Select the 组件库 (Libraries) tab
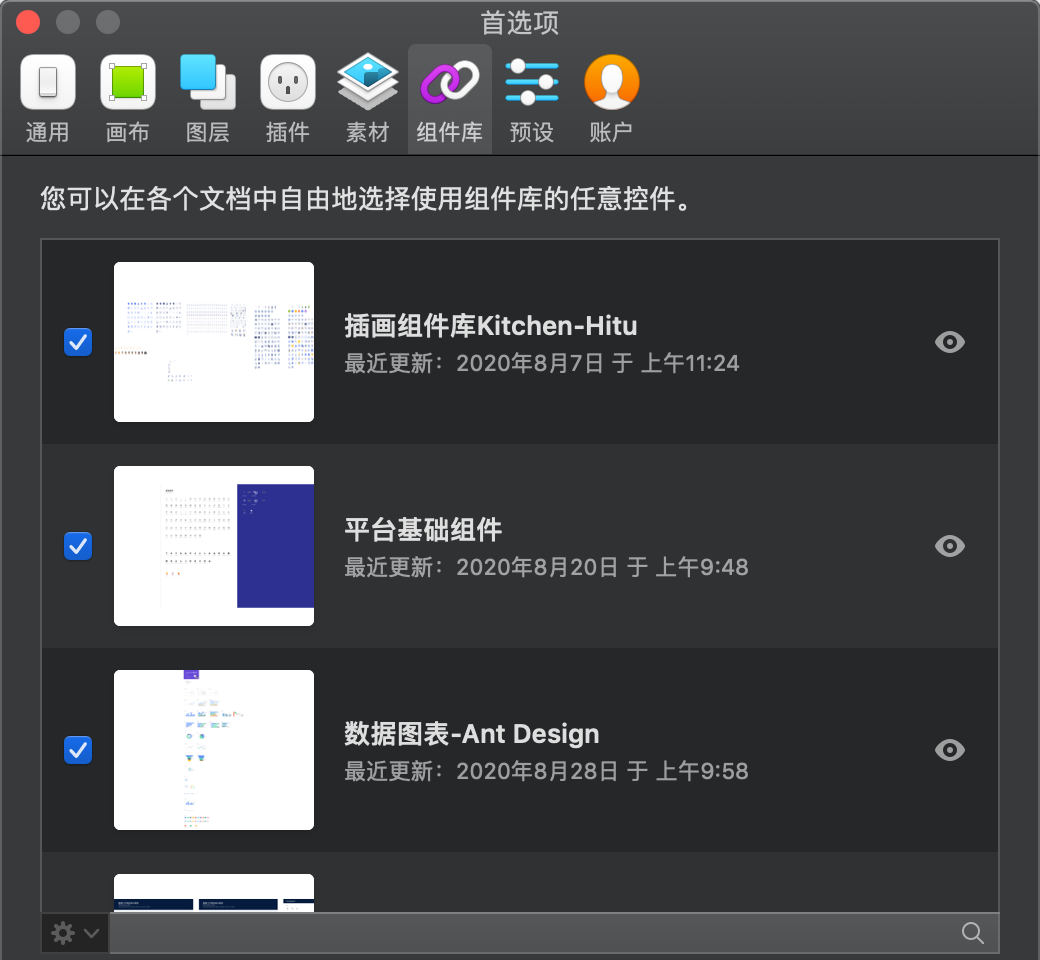 tap(450, 99)
